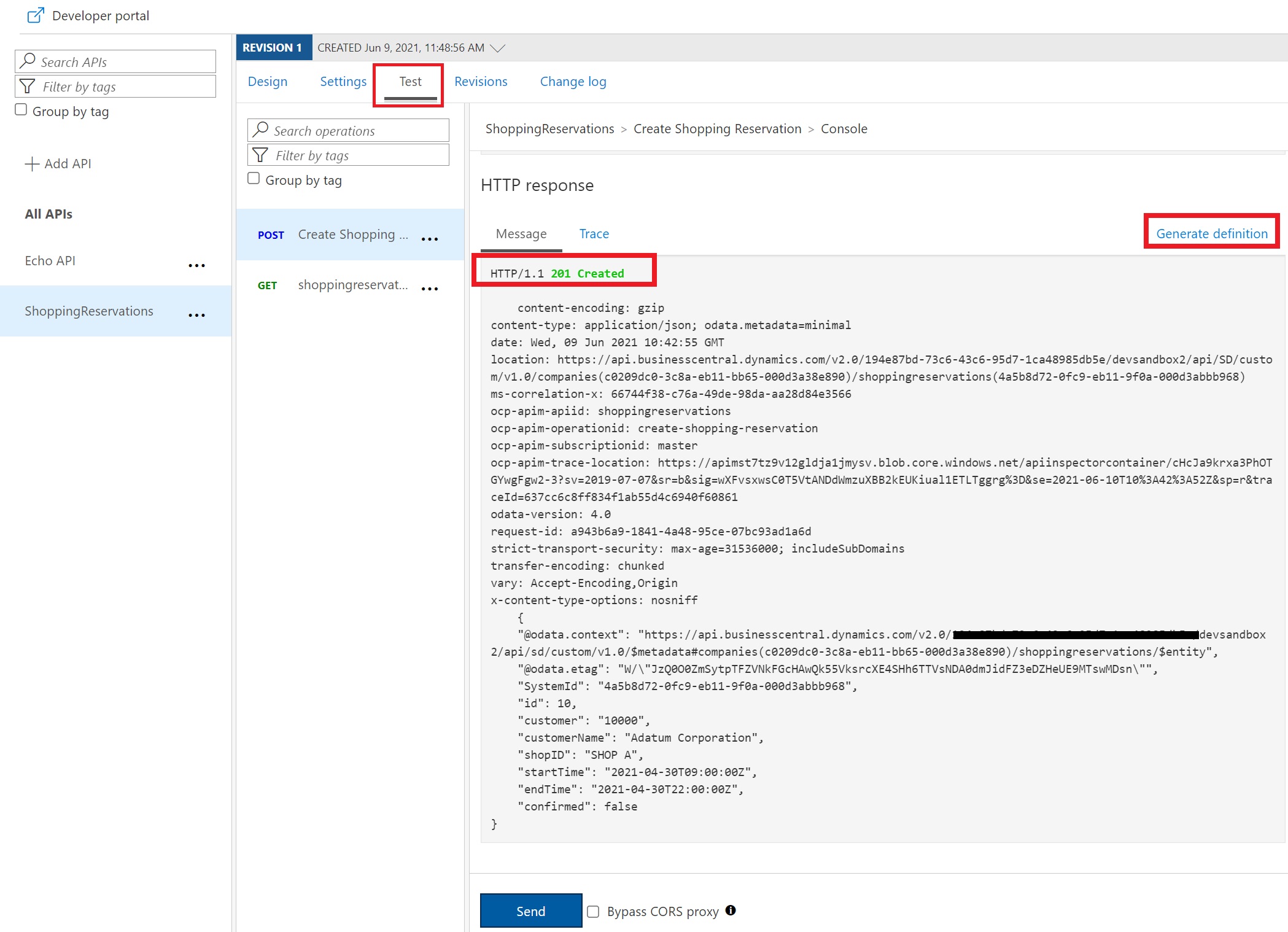The height and width of the screenshot is (932, 1288).
Task: Click the Generate definition link
Action: 1211,234
